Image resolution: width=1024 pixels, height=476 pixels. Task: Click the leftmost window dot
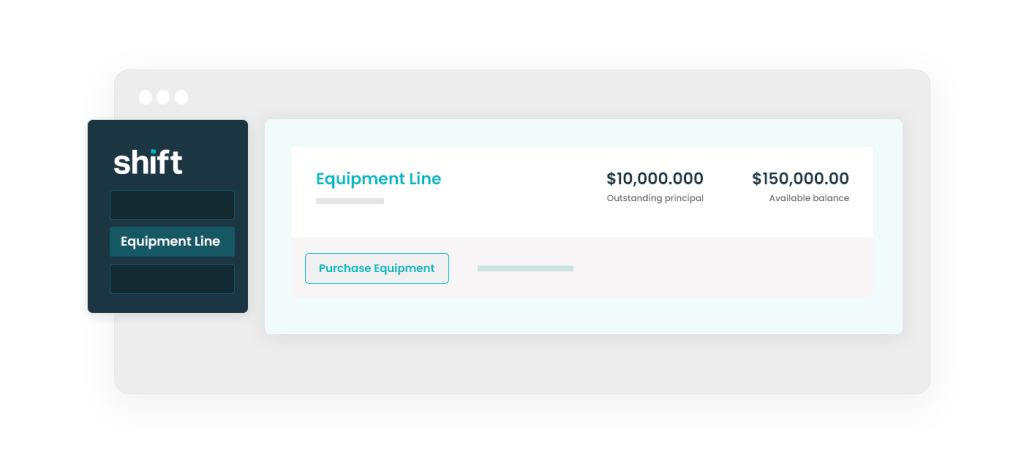click(x=146, y=97)
